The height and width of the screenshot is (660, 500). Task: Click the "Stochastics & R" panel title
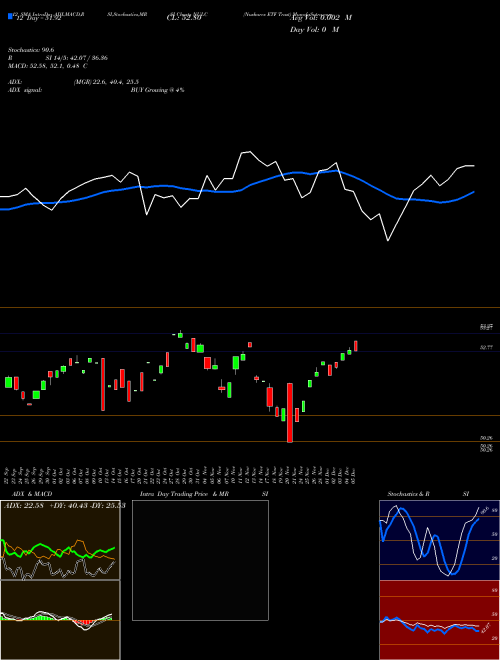click(x=409, y=494)
